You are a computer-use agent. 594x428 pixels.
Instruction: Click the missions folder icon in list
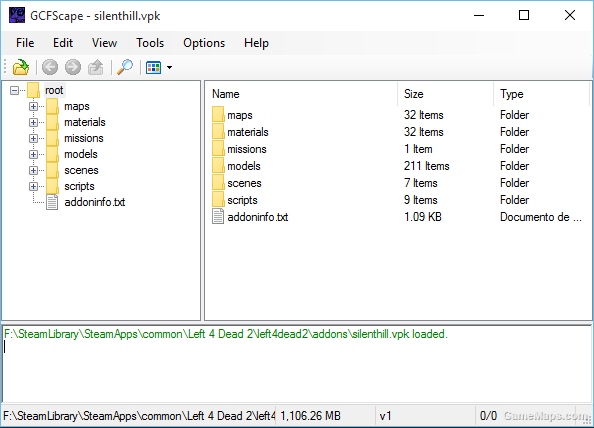tap(218, 148)
